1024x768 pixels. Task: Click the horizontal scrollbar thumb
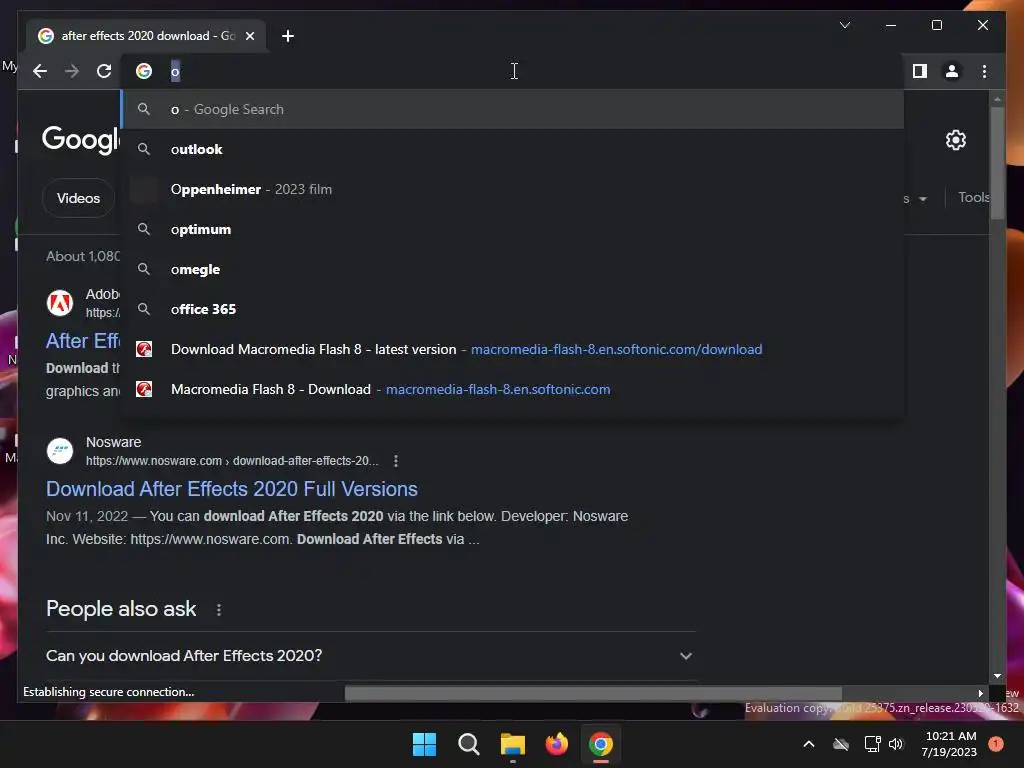(593, 693)
